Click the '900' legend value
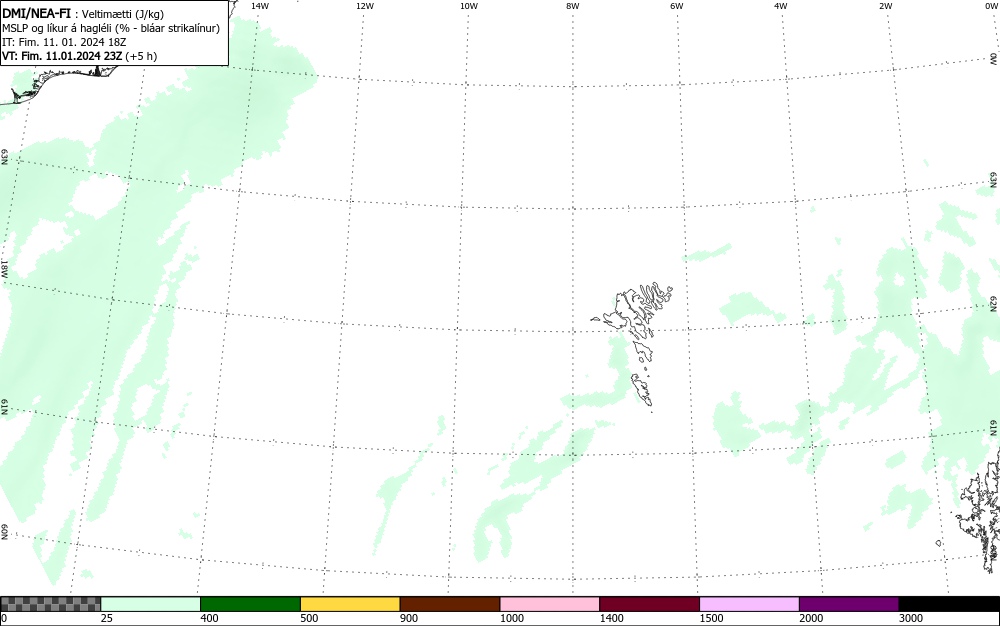 click(x=409, y=618)
